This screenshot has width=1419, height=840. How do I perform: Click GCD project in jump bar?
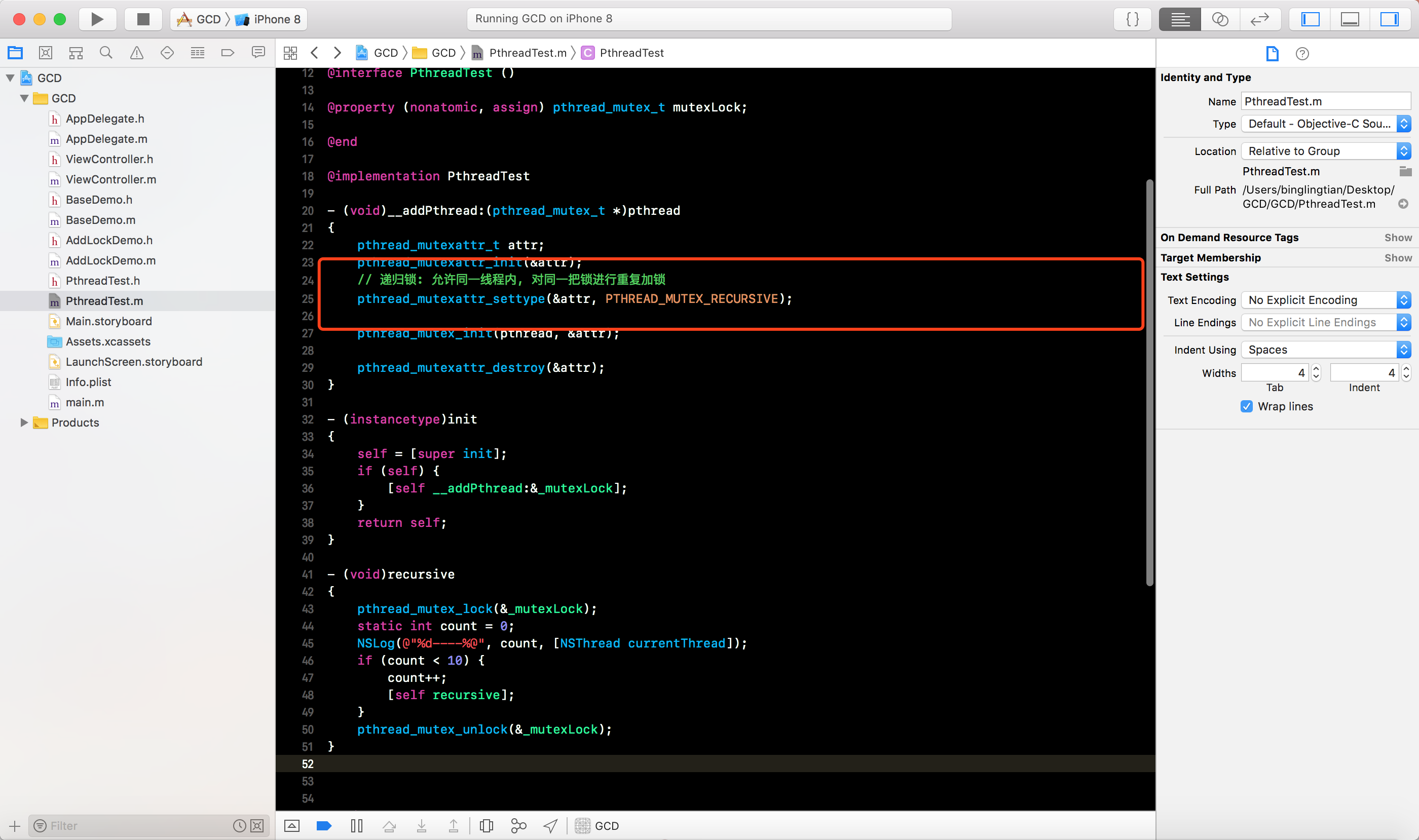point(378,53)
